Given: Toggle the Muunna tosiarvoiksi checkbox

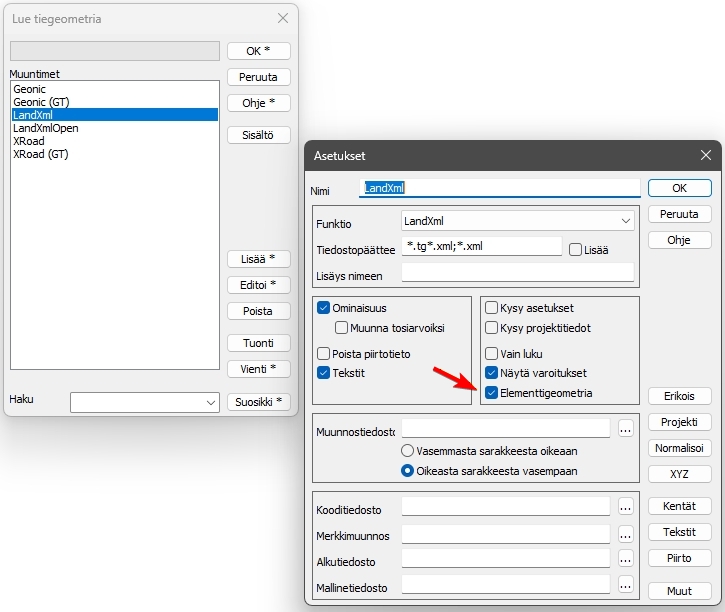Looking at the screenshot, I should (342, 327).
